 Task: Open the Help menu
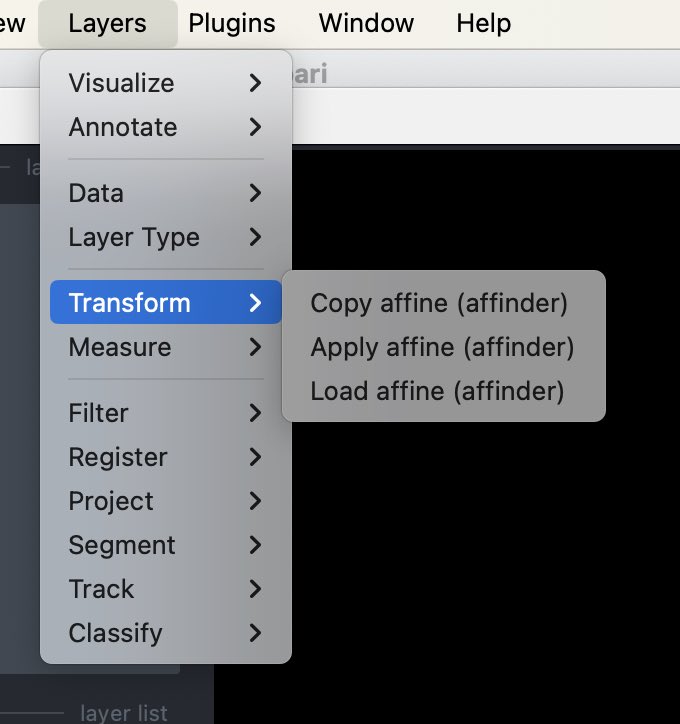483,23
